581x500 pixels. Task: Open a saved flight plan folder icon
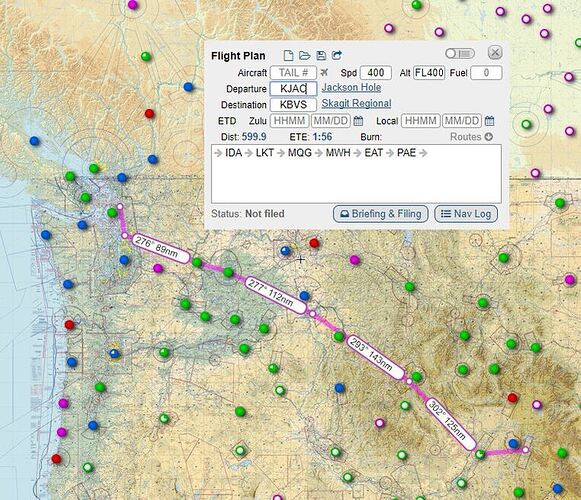tap(305, 56)
